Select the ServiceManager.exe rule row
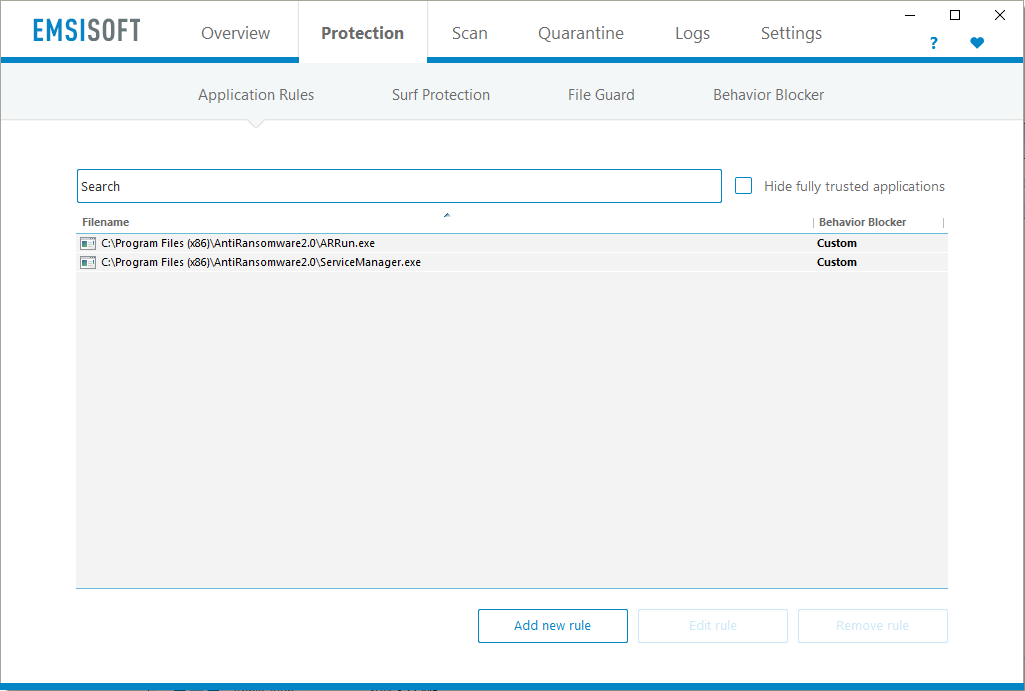Viewport: 1025px width, 691px height. pyautogui.click(x=512, y=262)
